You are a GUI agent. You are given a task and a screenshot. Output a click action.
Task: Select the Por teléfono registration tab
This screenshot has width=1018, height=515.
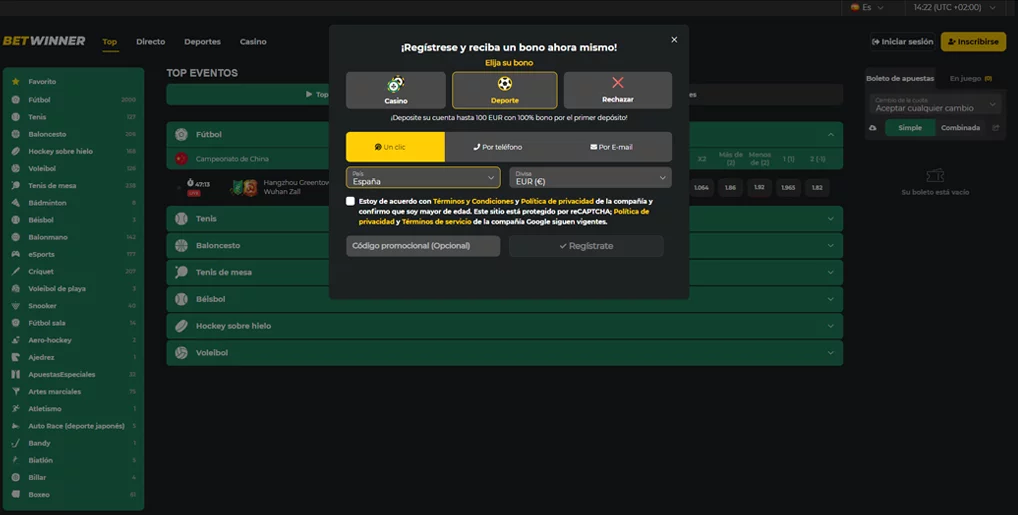pyautogui.click(x=497, y=147)
